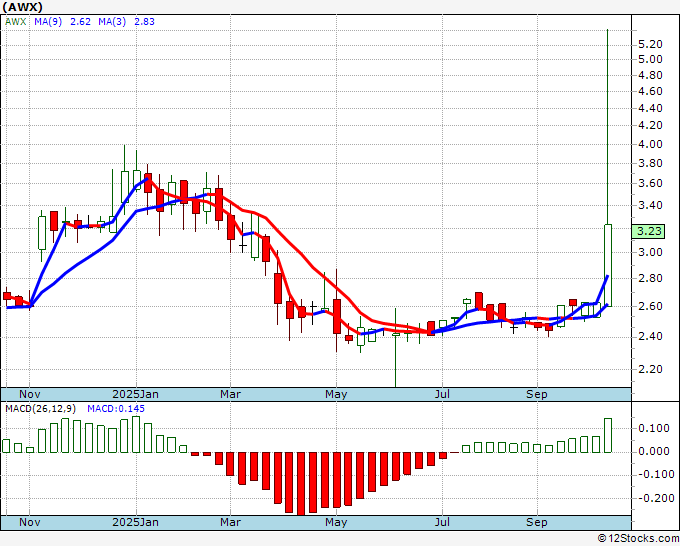Click the MACD:0.145 value label
Viewport: 680px width, 546px height.
point(116,409)
